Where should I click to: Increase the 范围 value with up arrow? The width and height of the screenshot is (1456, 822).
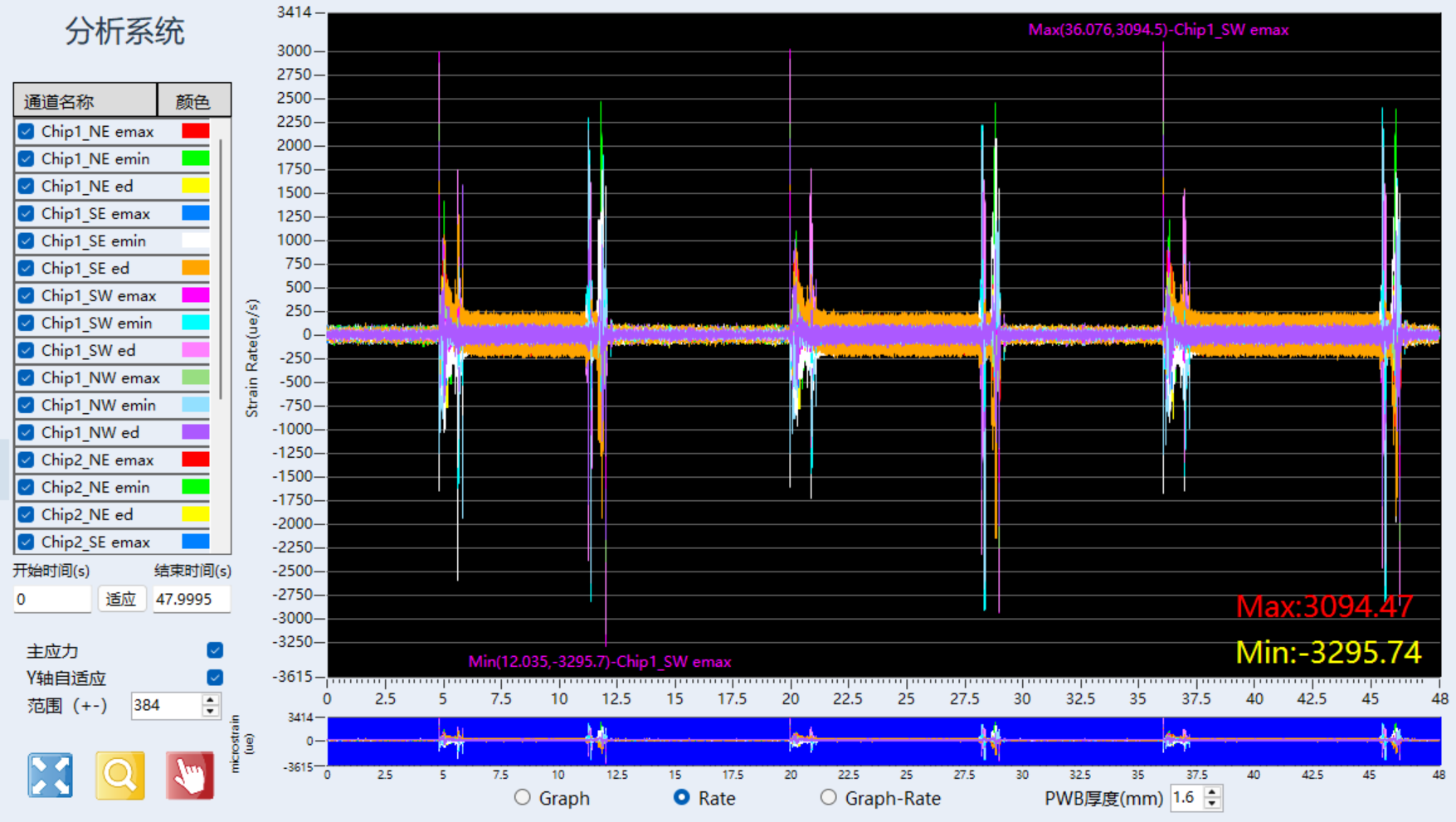tap(211, 700)
